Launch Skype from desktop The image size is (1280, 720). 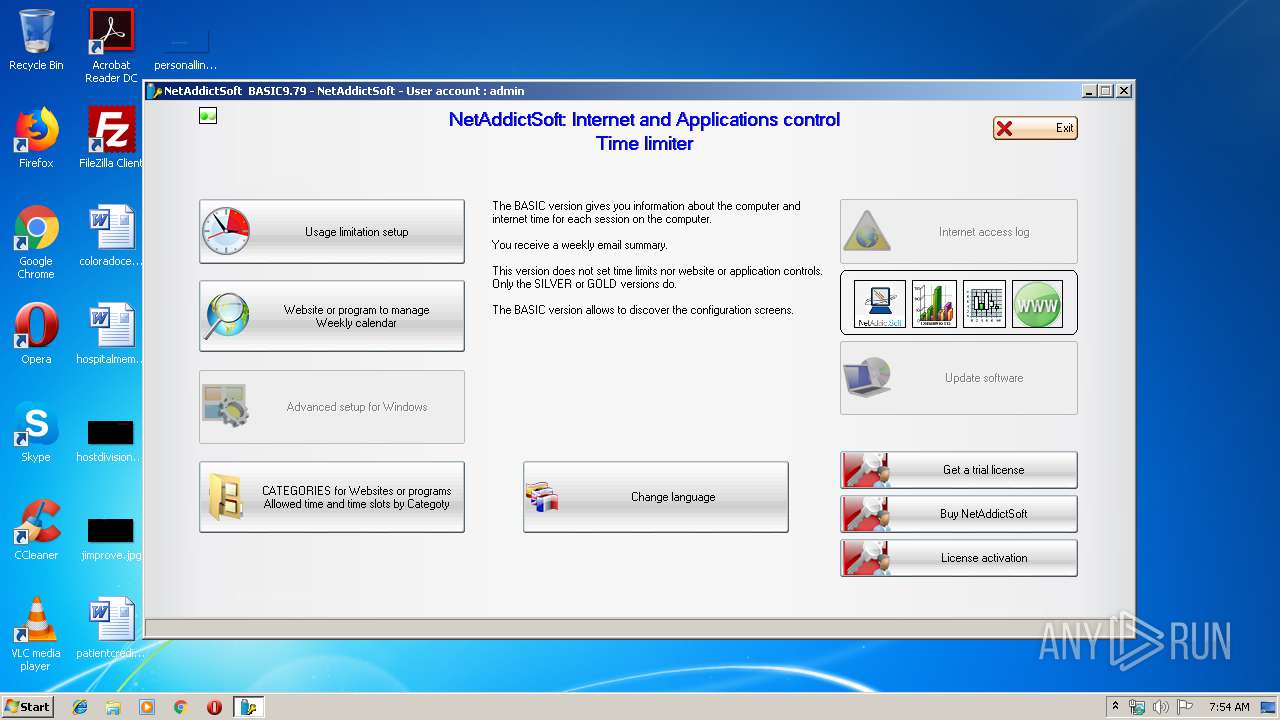[36, 432]
